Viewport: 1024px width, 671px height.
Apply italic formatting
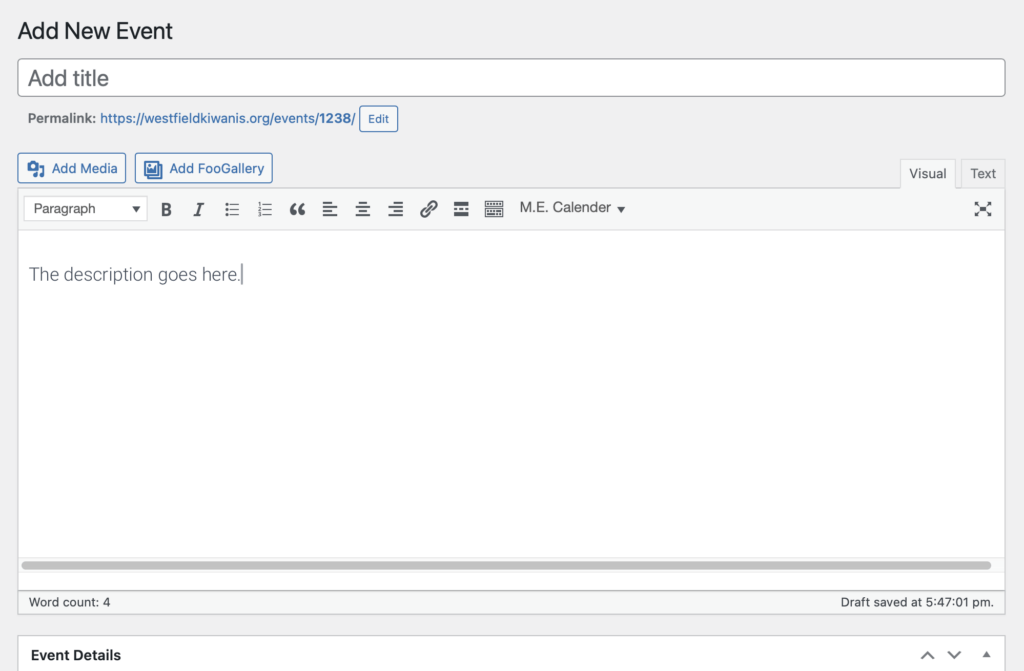pos(199,209)
